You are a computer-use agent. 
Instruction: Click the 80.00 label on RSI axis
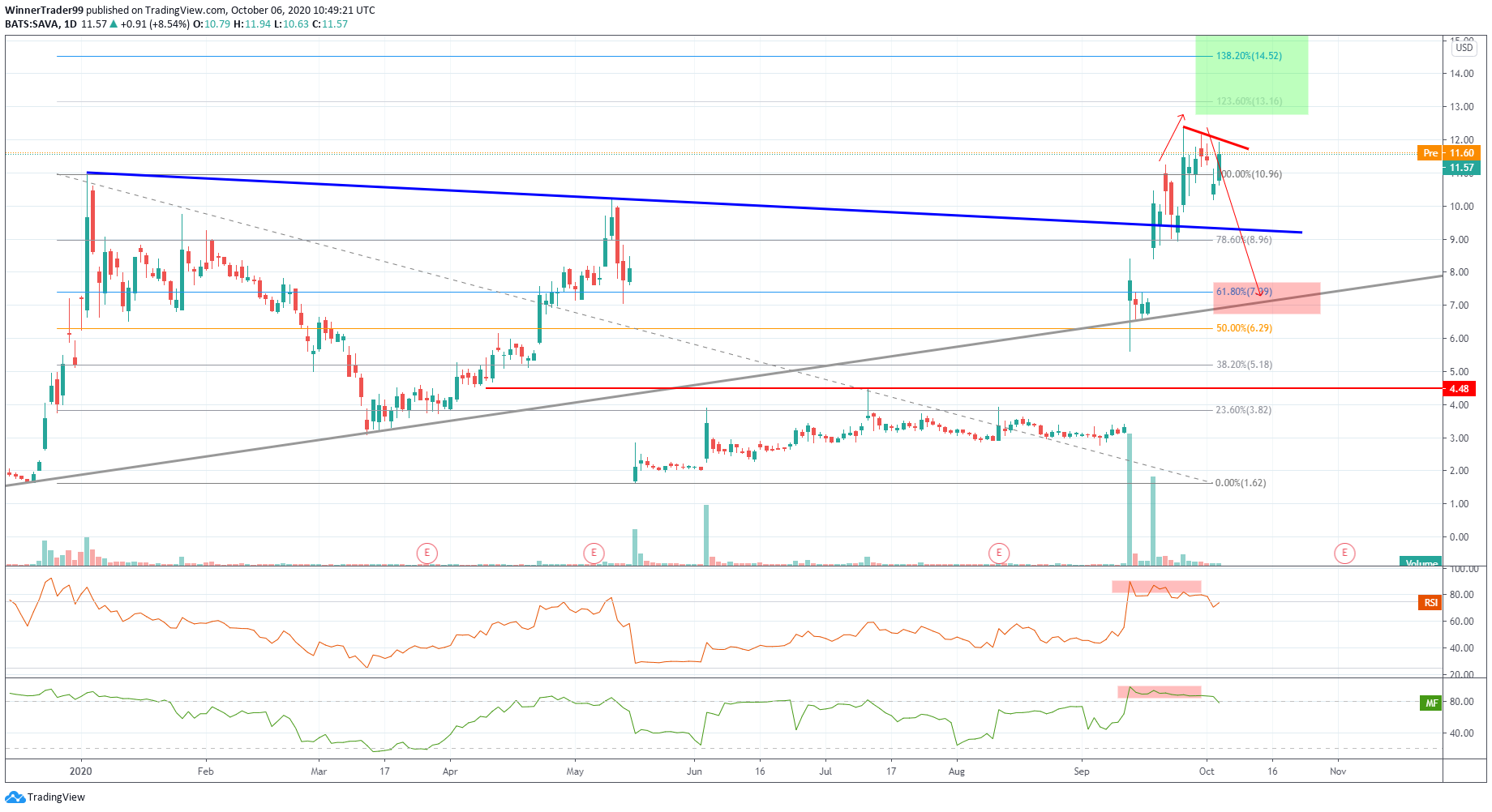coord(1462,595)
